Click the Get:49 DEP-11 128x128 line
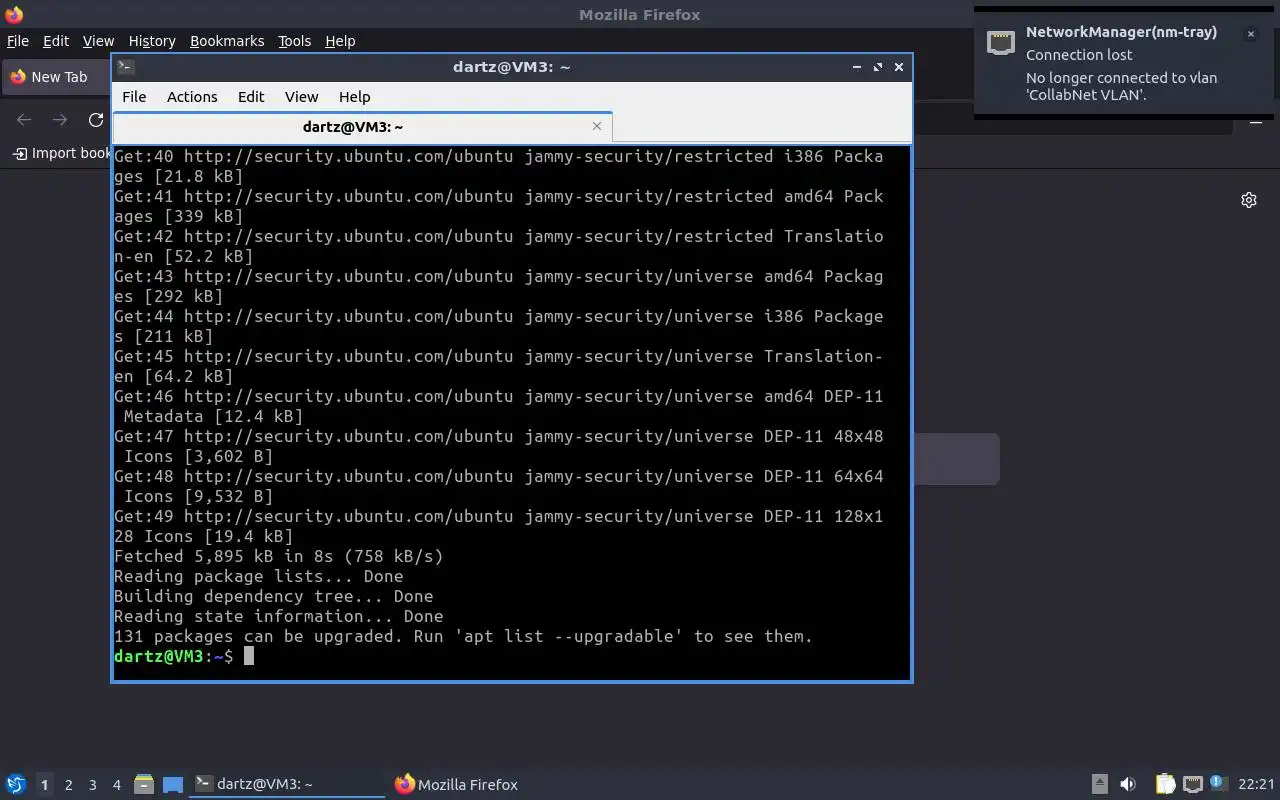1280x800 pixels. click(499, 526)
